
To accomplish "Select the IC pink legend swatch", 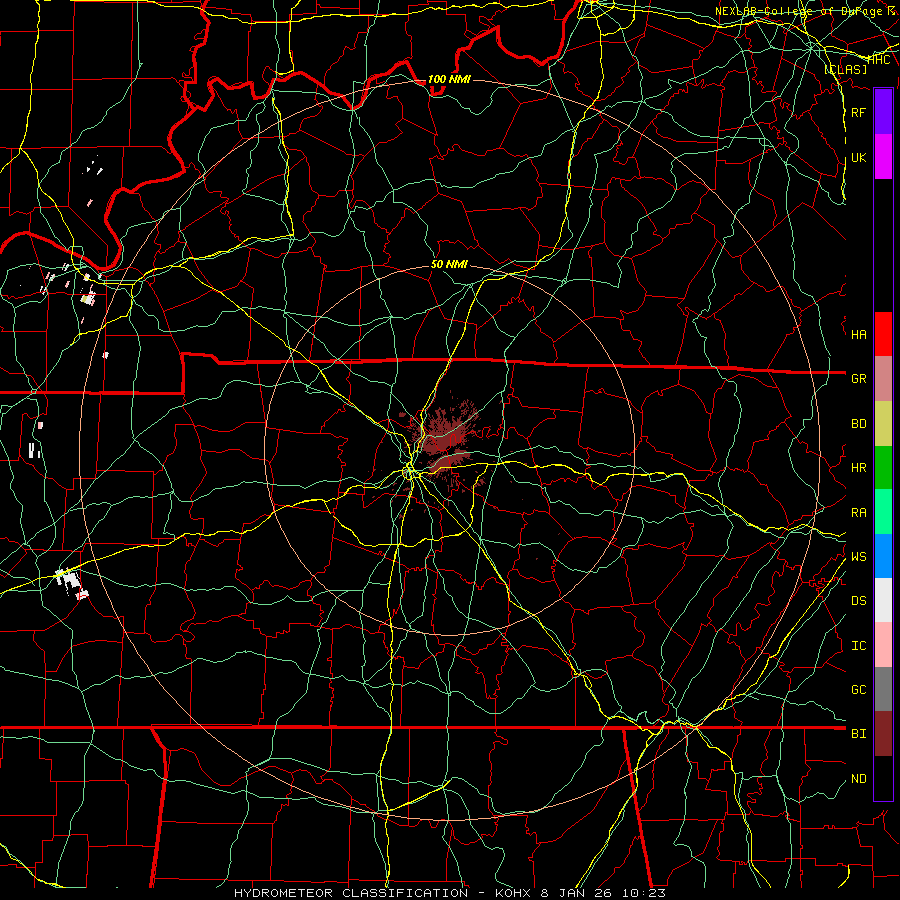I will pos(883,645).
